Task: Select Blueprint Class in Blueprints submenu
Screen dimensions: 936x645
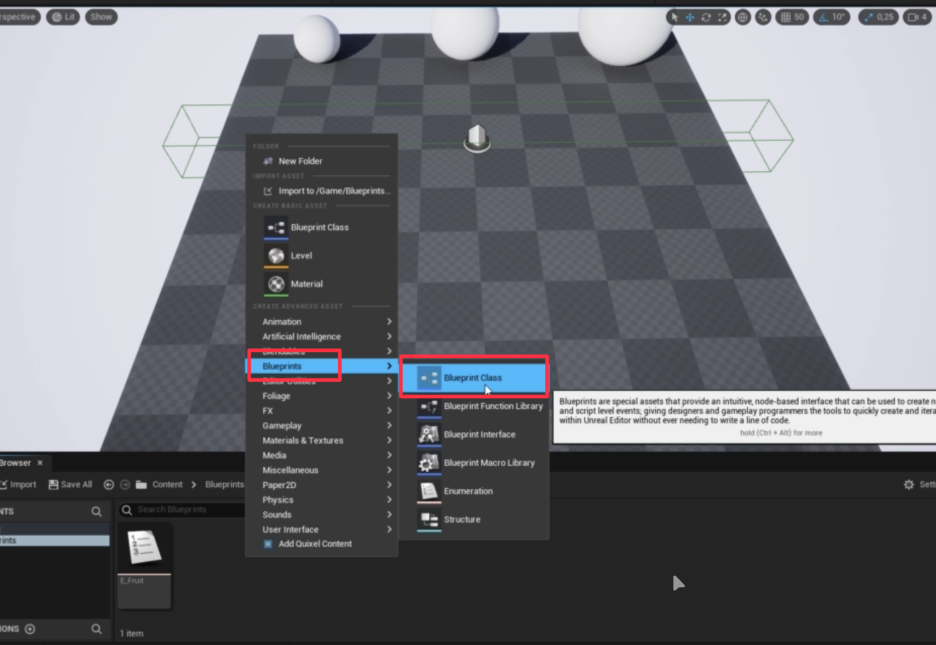Action: click(x=474, y=378)
